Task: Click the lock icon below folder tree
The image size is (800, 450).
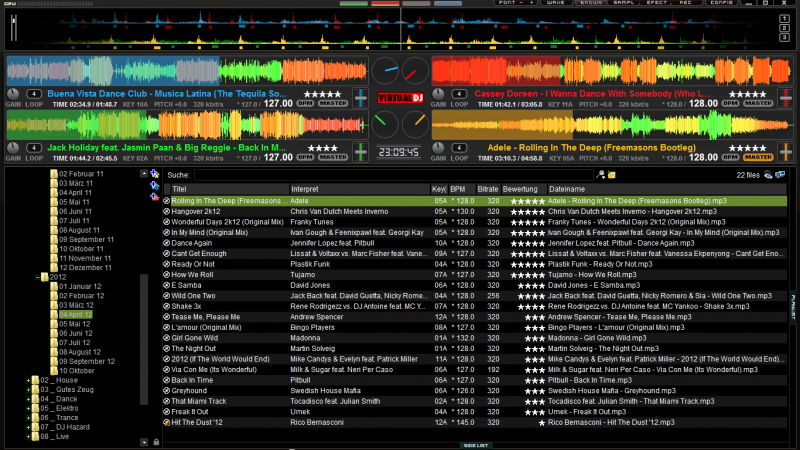Action: coord(156,442)
